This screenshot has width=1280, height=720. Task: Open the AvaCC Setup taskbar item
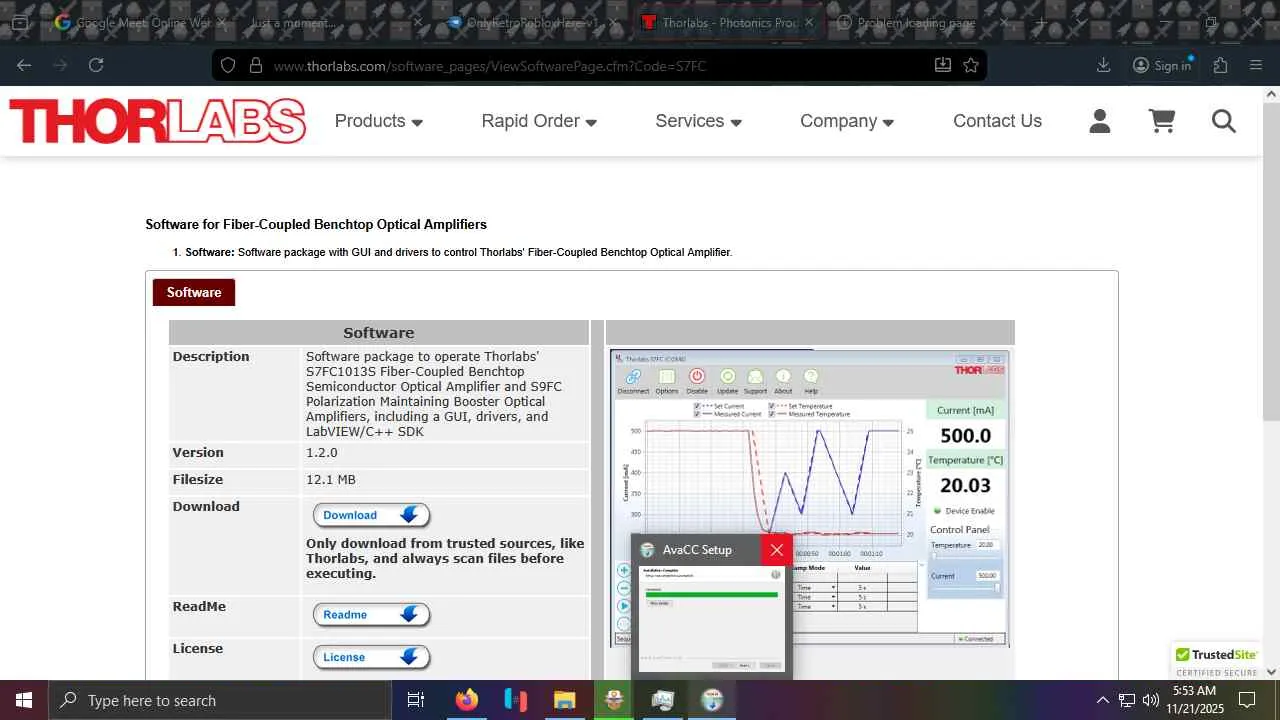coord(712,700)
